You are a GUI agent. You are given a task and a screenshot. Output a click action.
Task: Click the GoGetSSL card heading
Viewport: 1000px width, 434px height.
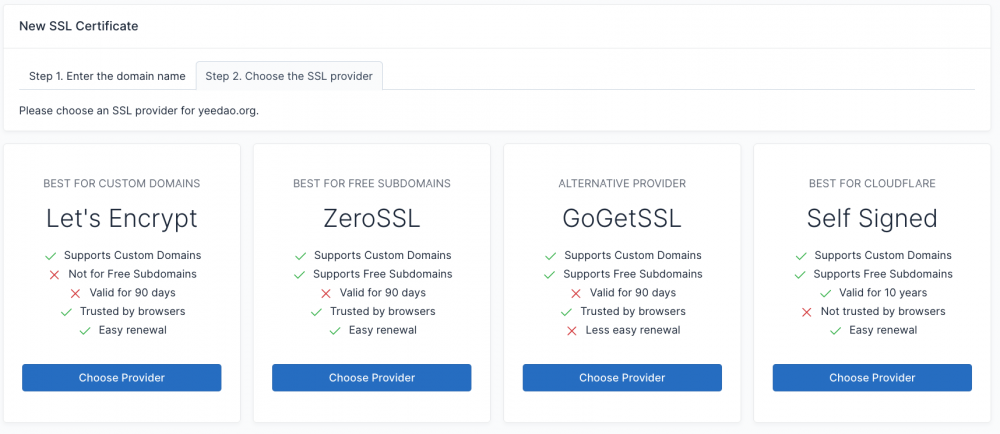pyautogui.click(x=622, y=219)
